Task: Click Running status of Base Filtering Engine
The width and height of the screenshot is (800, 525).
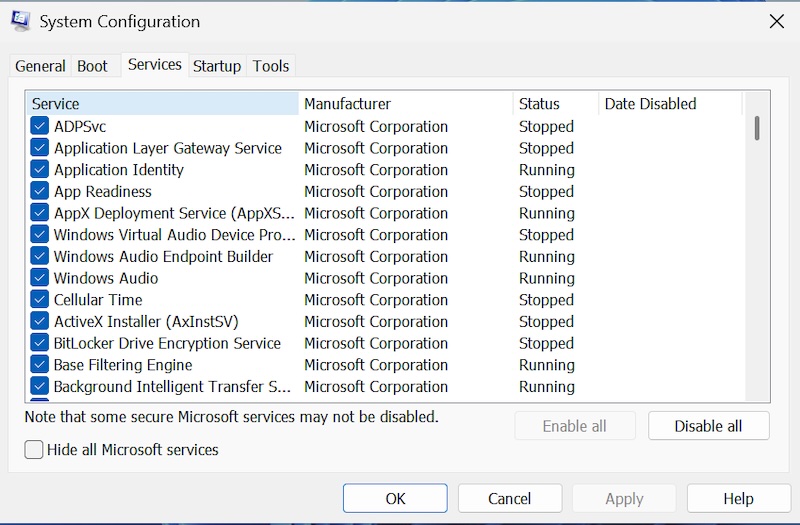Action: (547, 365)
